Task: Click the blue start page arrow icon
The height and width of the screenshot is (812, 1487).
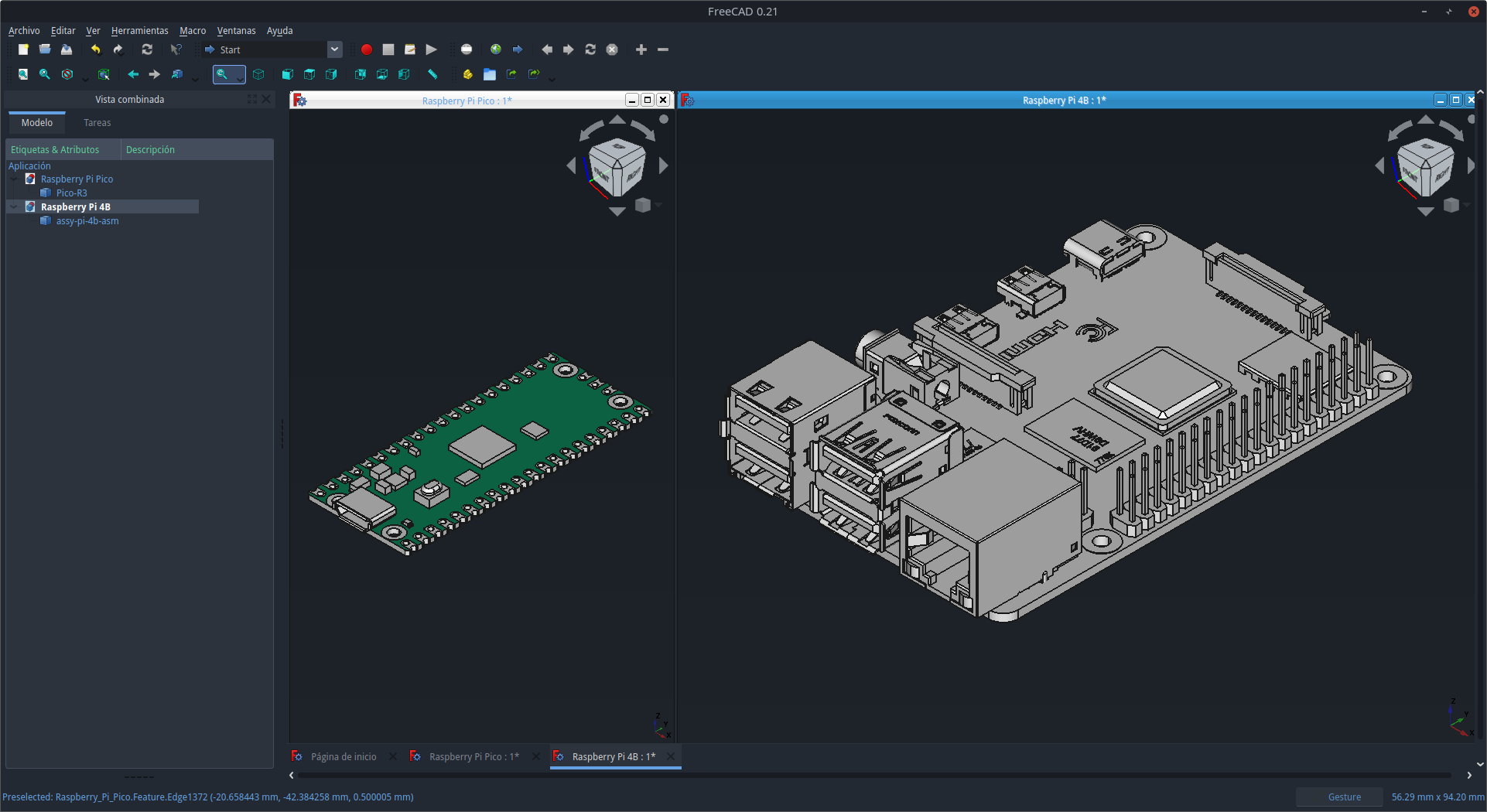Action: (x=518, y=49)
